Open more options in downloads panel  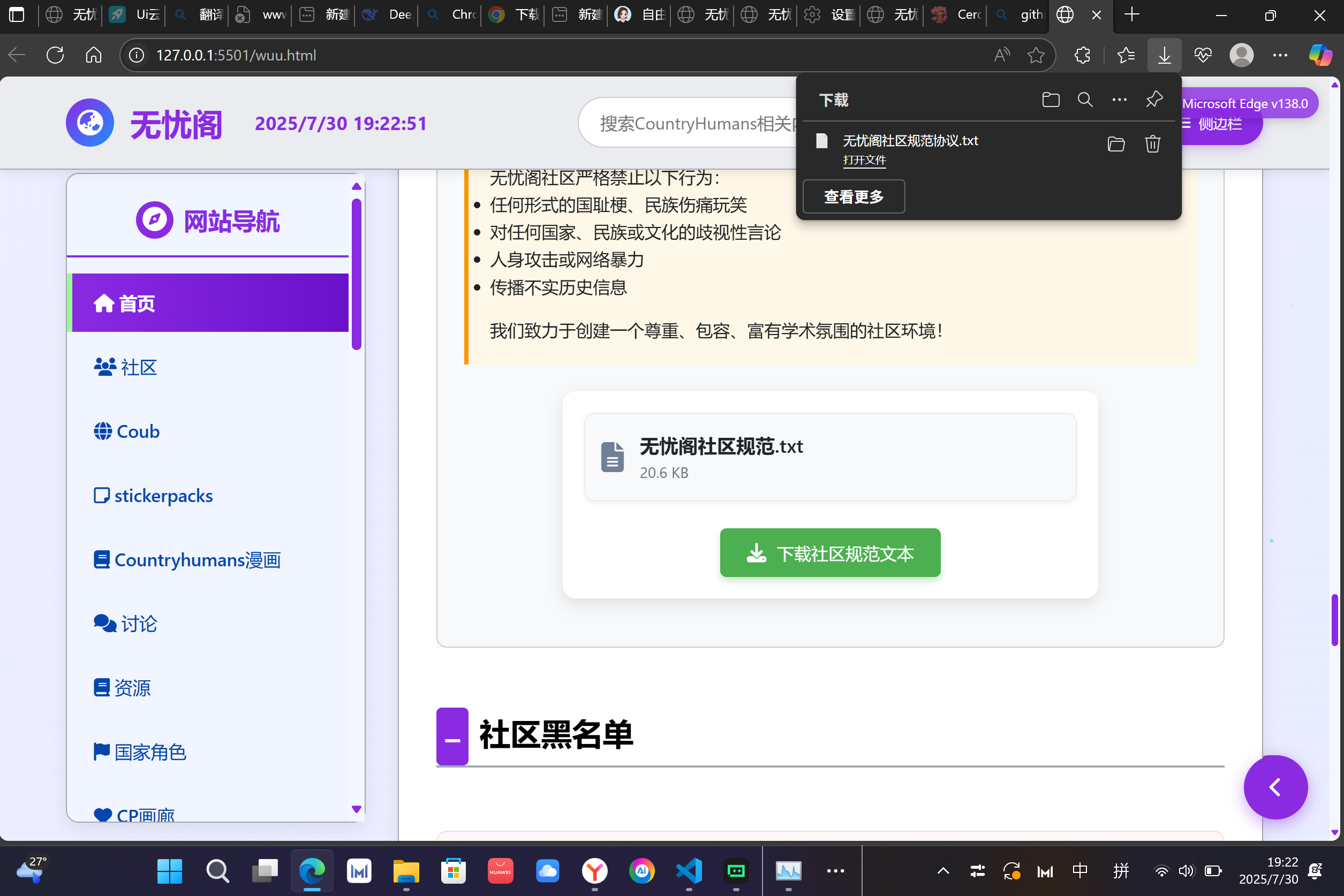(1119, 100)
